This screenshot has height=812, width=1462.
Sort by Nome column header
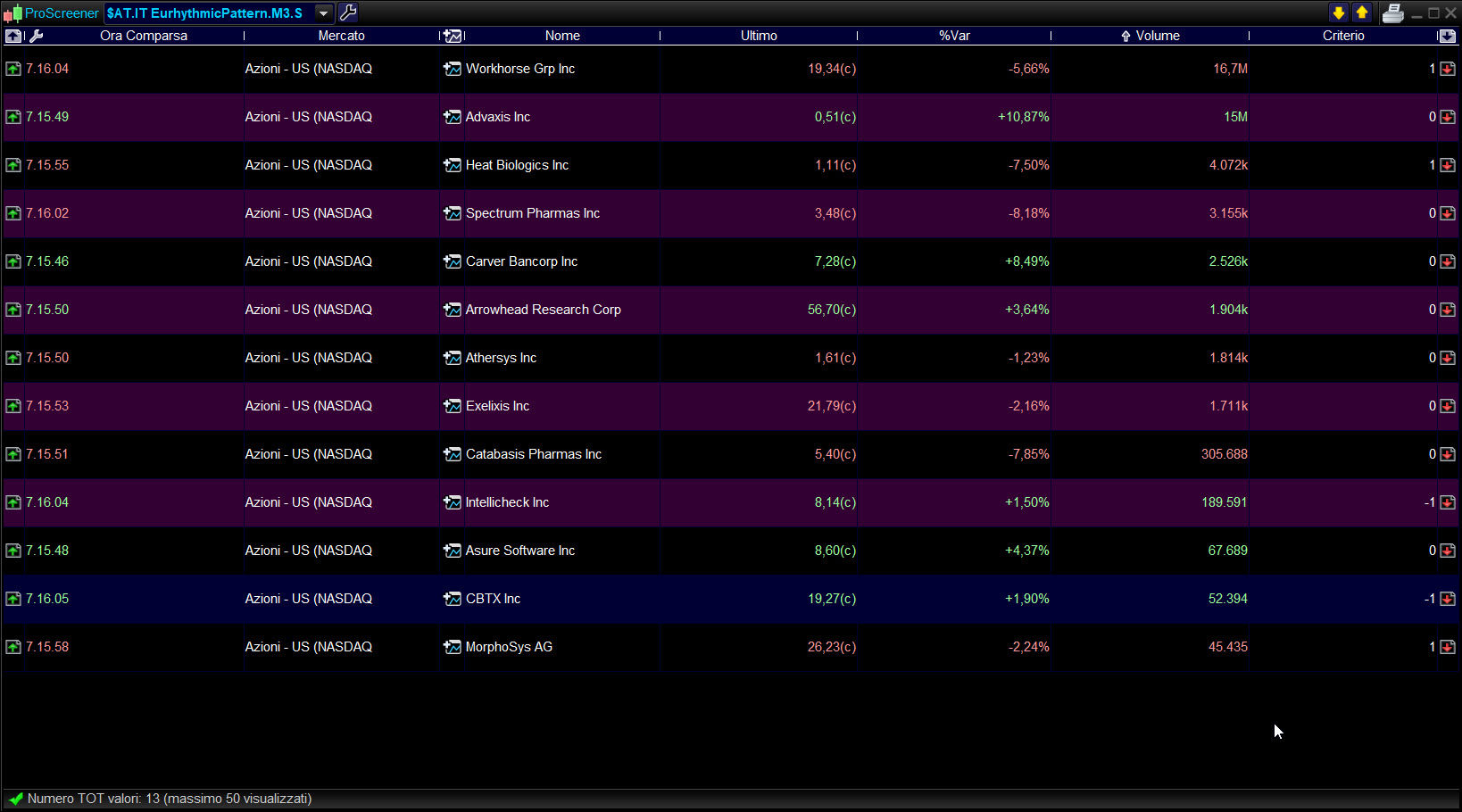(x=562, y=36)
